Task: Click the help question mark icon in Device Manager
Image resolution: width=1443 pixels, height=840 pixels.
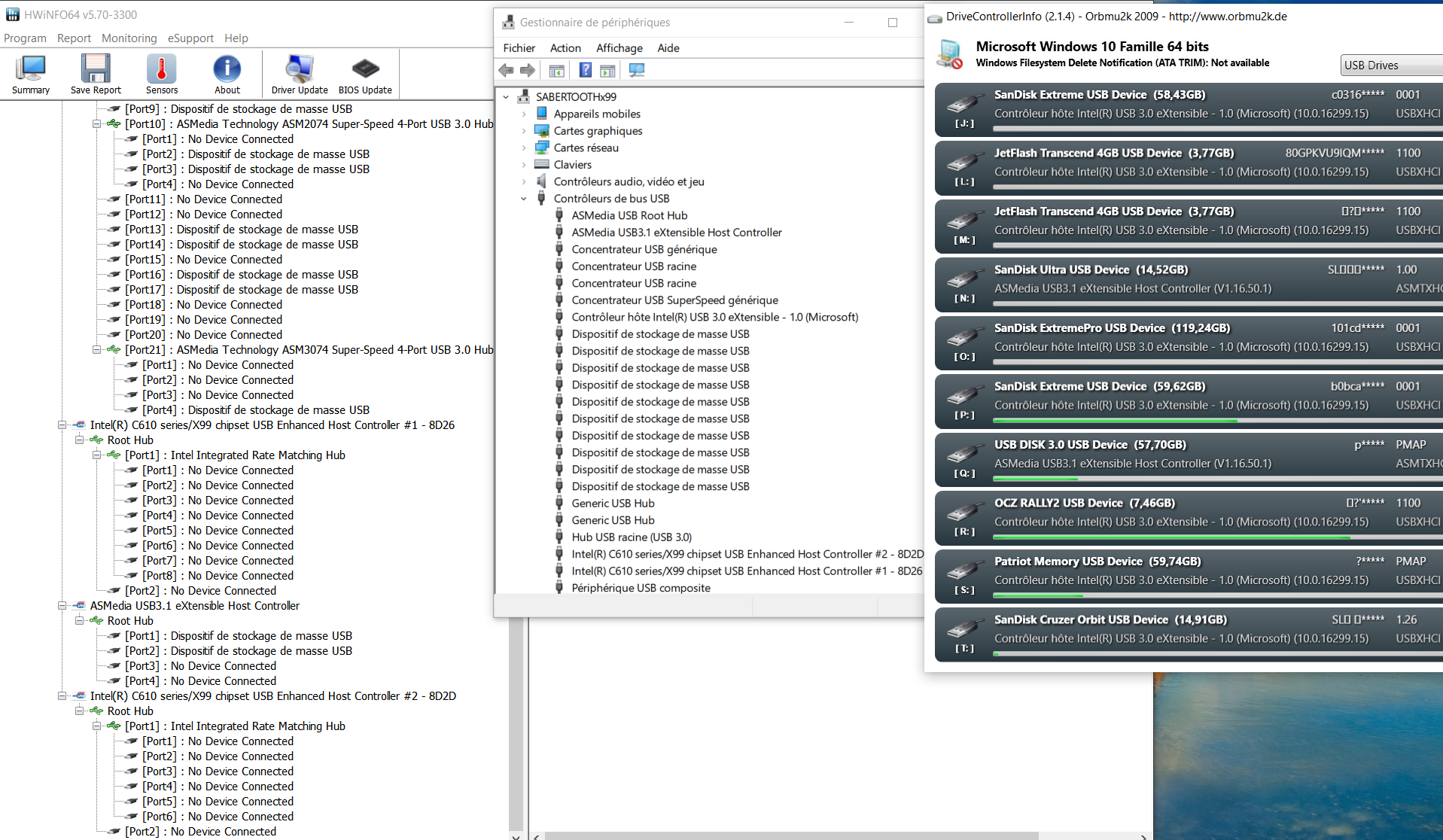Action: 586,70
